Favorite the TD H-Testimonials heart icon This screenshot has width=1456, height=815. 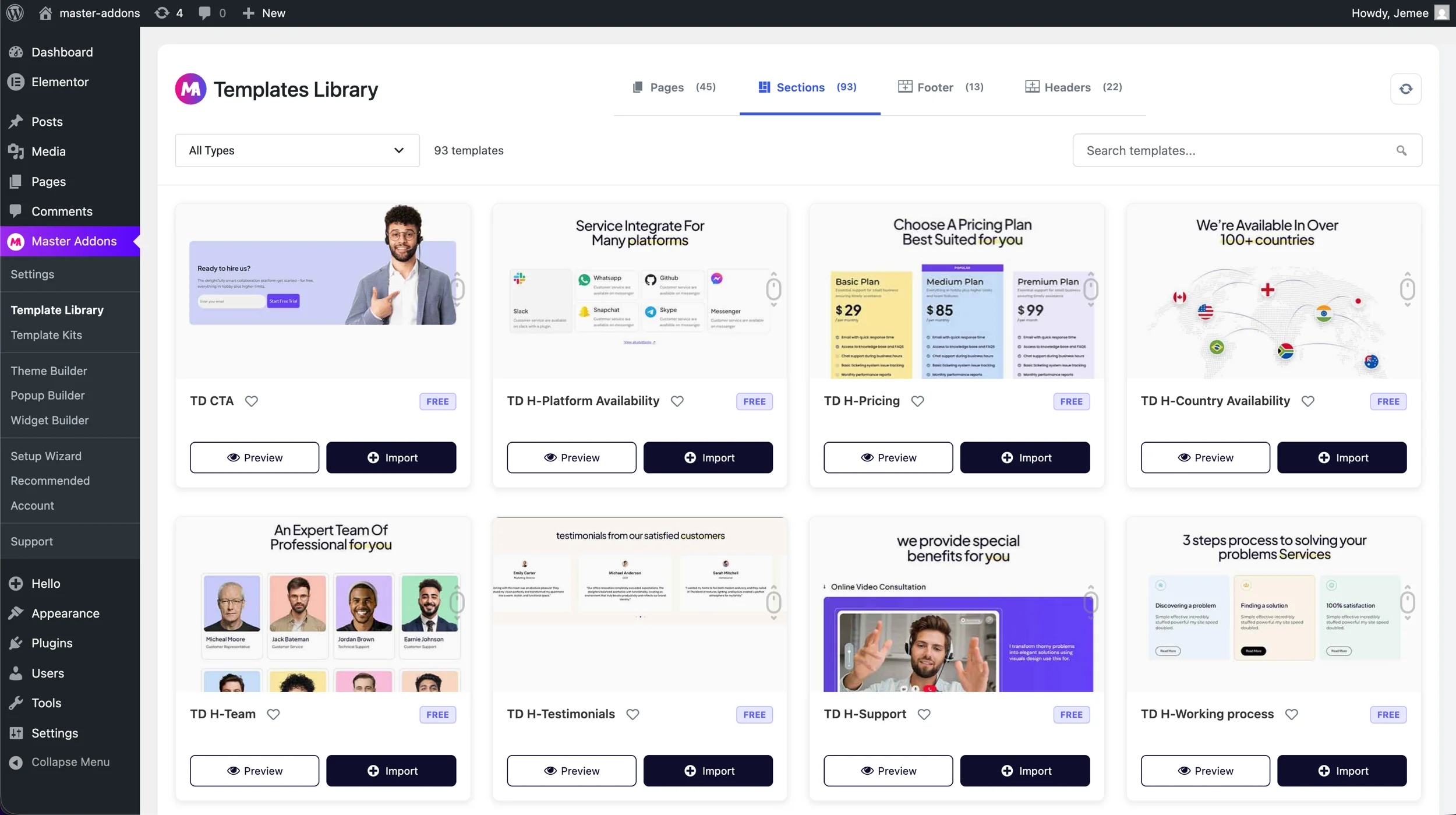(x=632, y=714)
